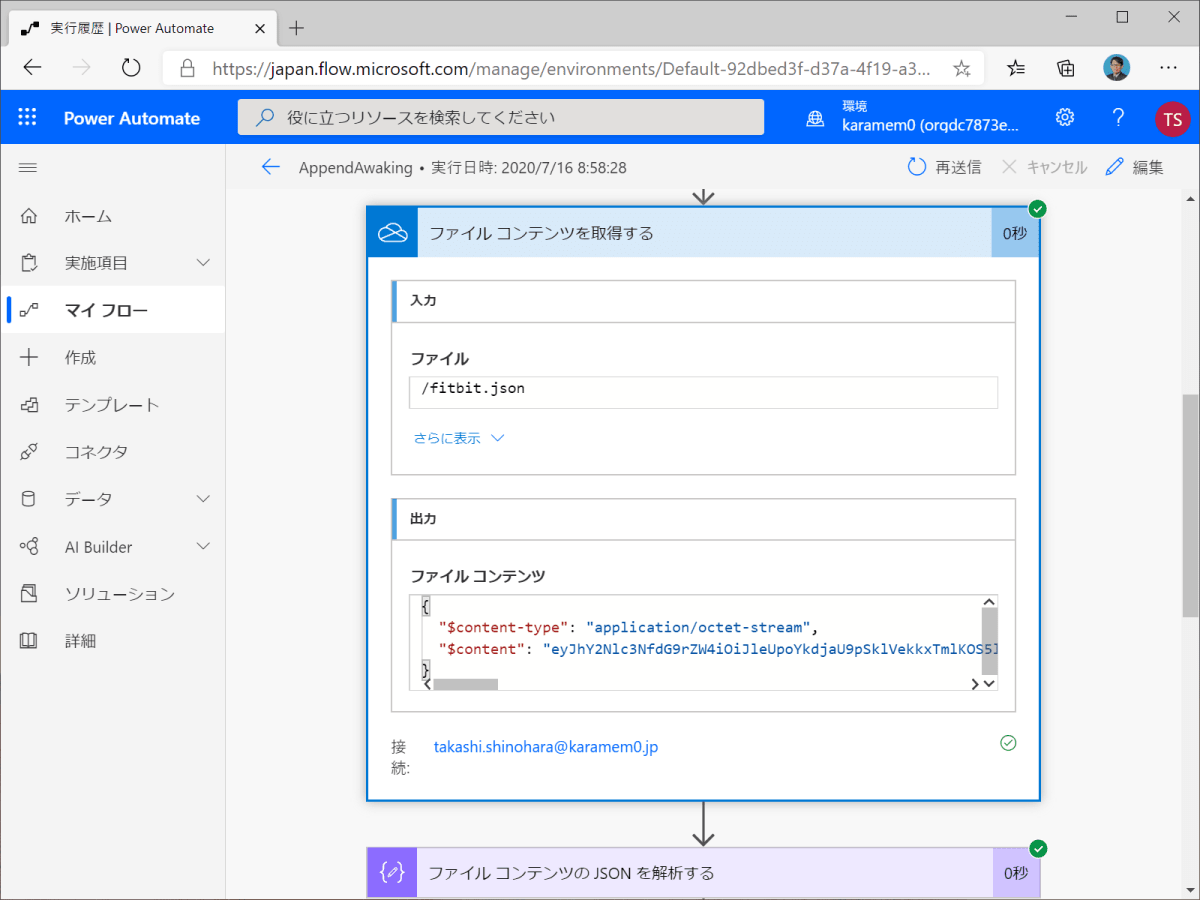Click the 0秒 duration on the file content action
Screen dimensions: 1200x900
1015,233
